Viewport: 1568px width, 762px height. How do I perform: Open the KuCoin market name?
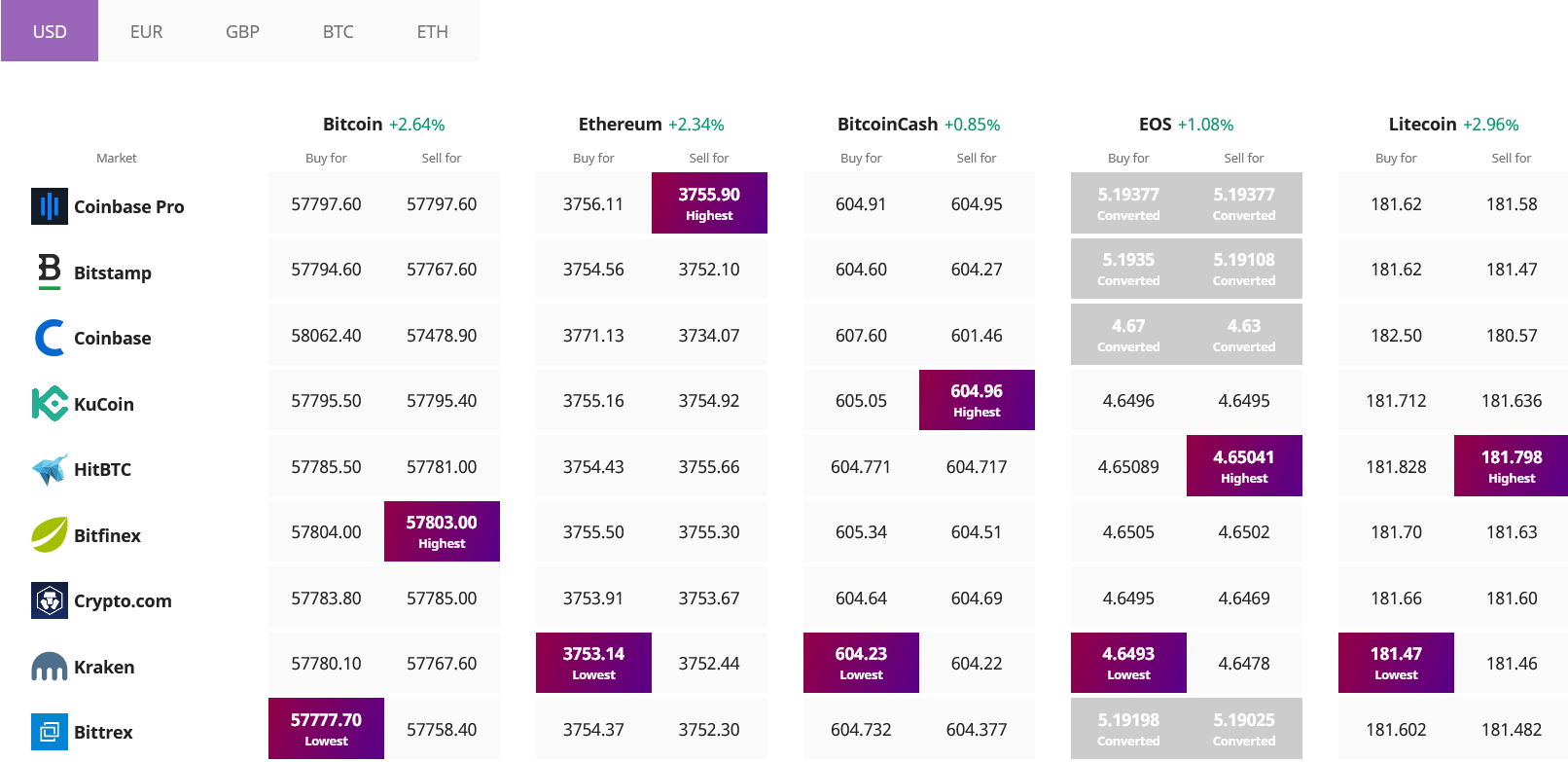point(104,404)
